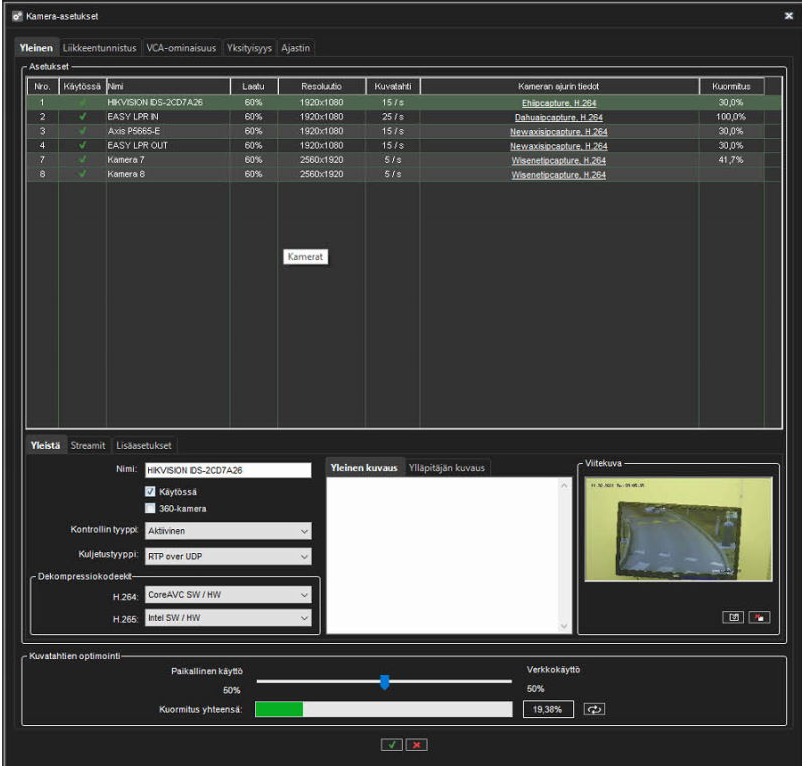Image resolution: width=802 pixels, height=767 pixels.
Task: Cancel with the red X button
Action: [x=413, y=746]
